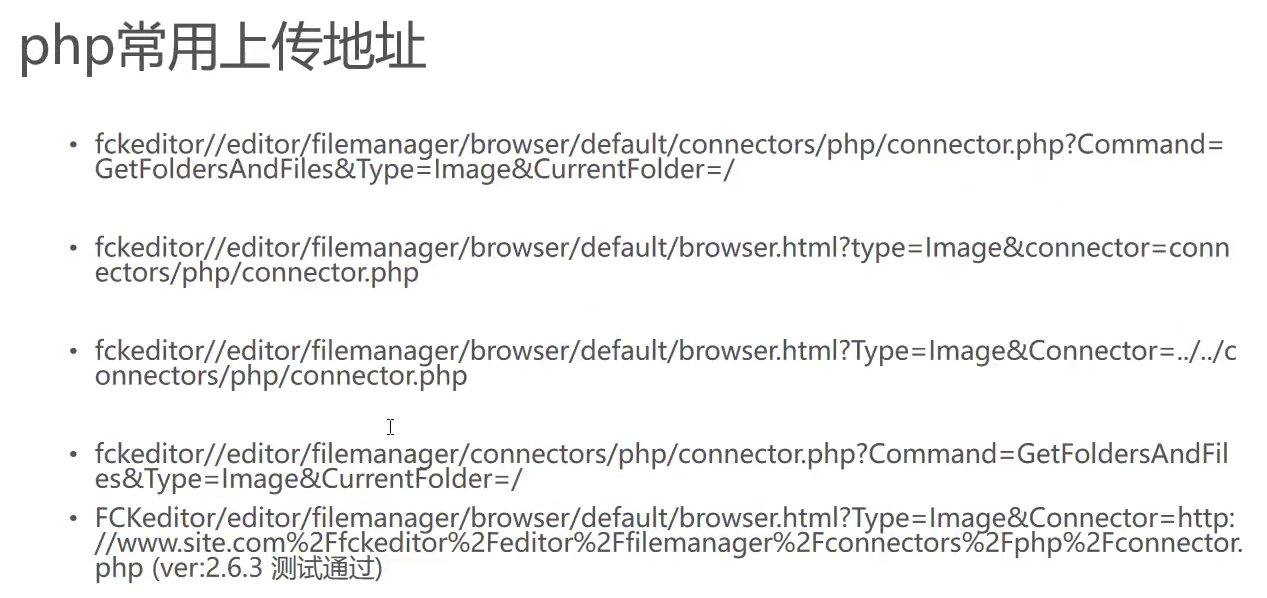Click the line starting with capitalized "FCKeditor/editor"

tap(665, 518)
